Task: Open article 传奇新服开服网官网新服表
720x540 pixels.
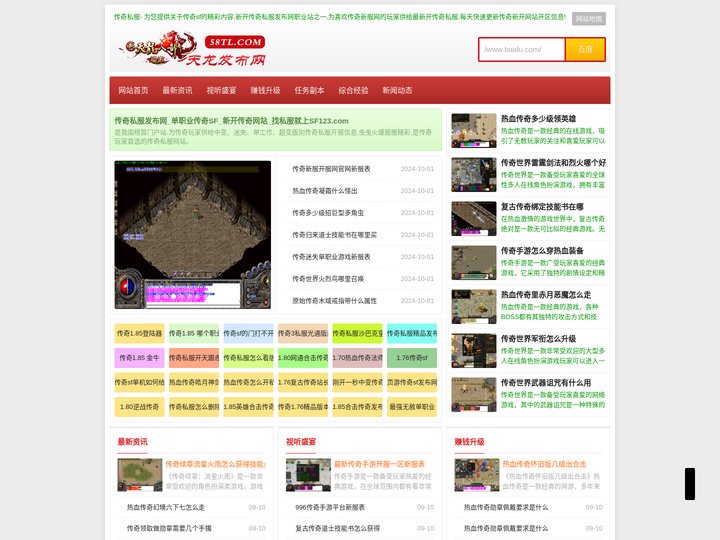Action: click(331, 169)
